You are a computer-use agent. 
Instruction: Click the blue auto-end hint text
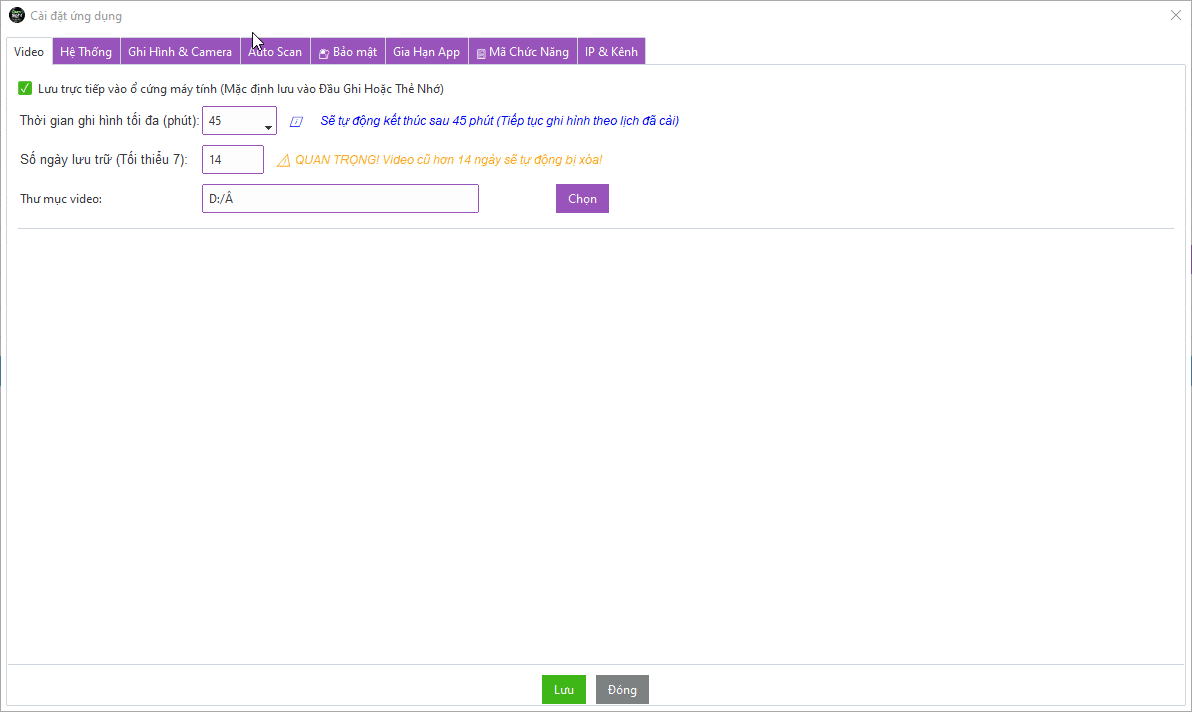499,121
